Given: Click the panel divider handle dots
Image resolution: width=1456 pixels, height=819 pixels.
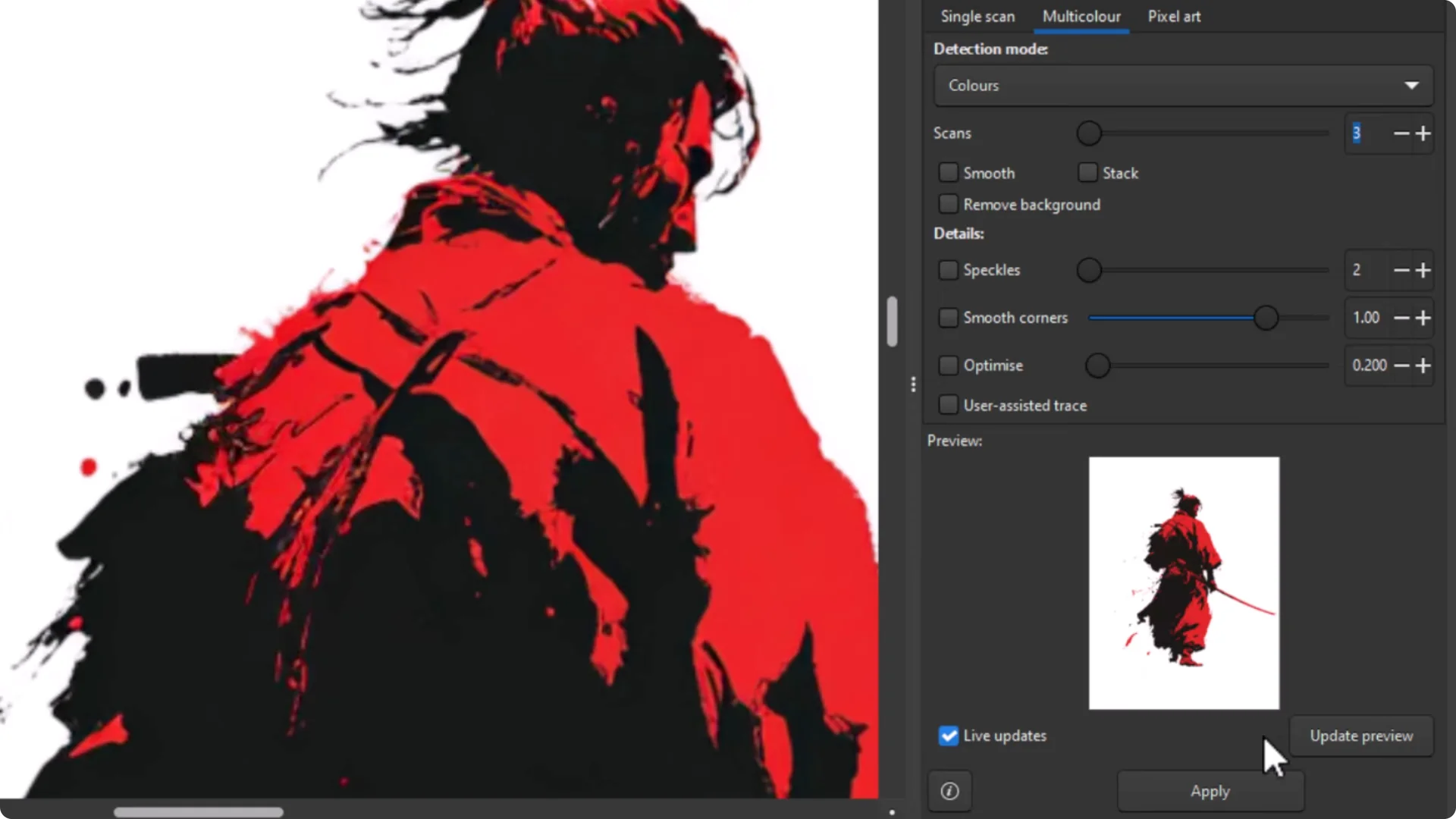Looking at the screenshot, I should pos(914,384).
